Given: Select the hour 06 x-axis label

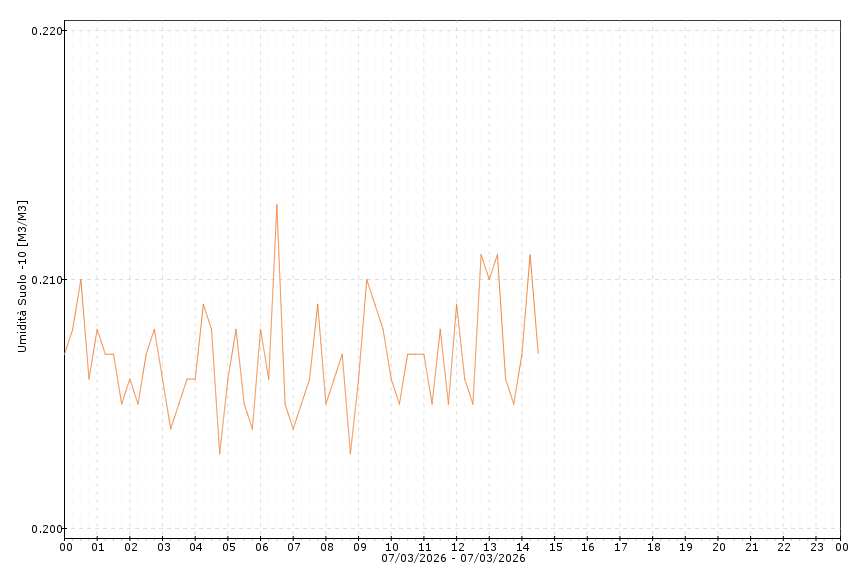Looking at the screenshot, I should pos(261,547).
